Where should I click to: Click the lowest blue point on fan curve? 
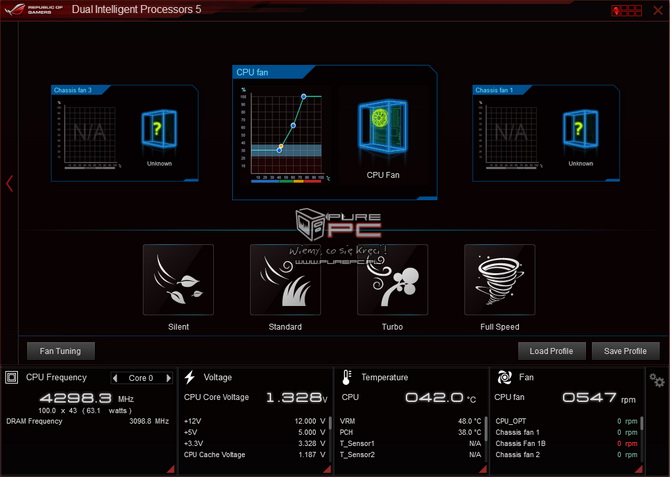(279, 150)
